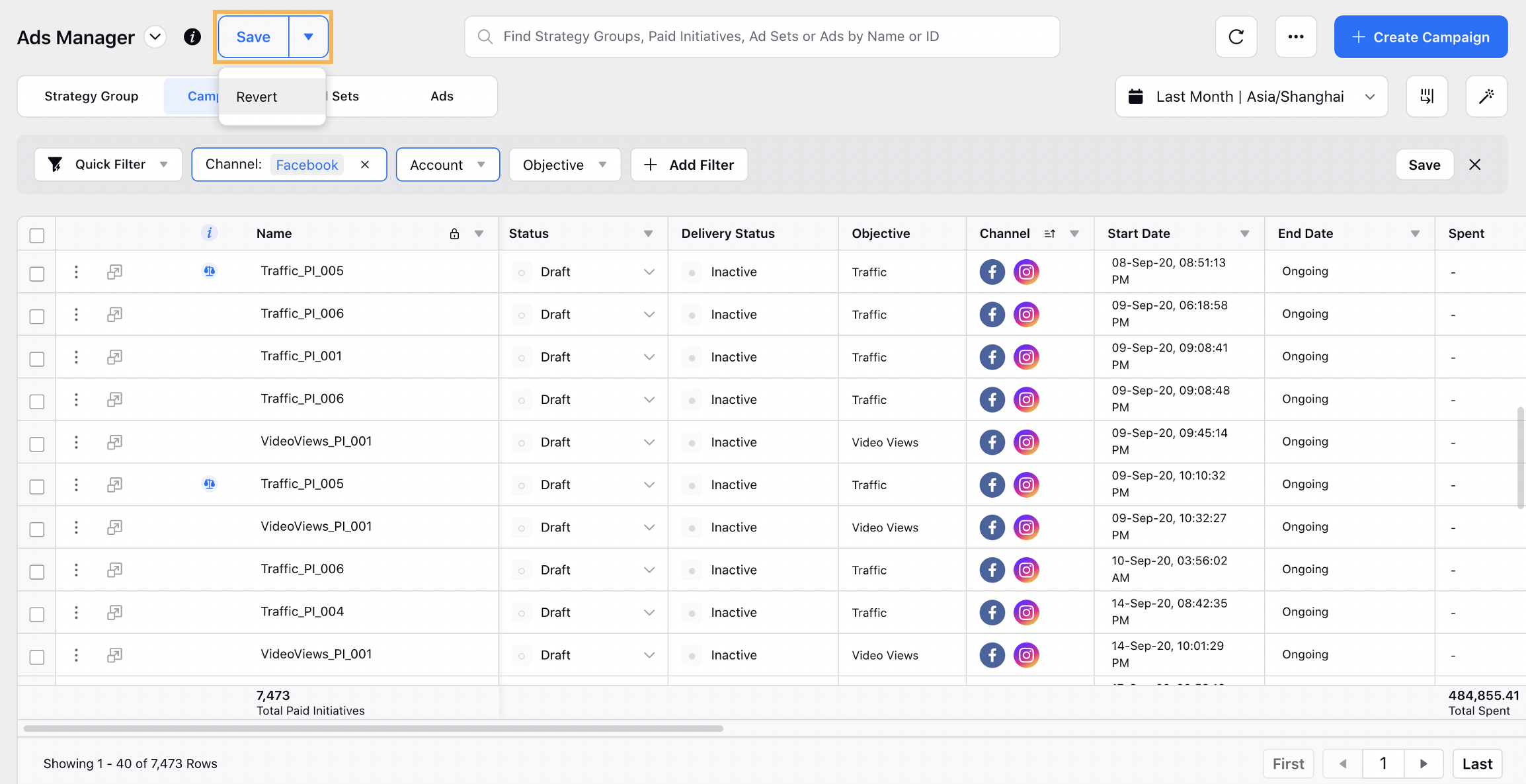Click Facebook icon in Traffic_PI_001 row
The width and height of the screenshot is (1526, 784).
tap(992, 357)
